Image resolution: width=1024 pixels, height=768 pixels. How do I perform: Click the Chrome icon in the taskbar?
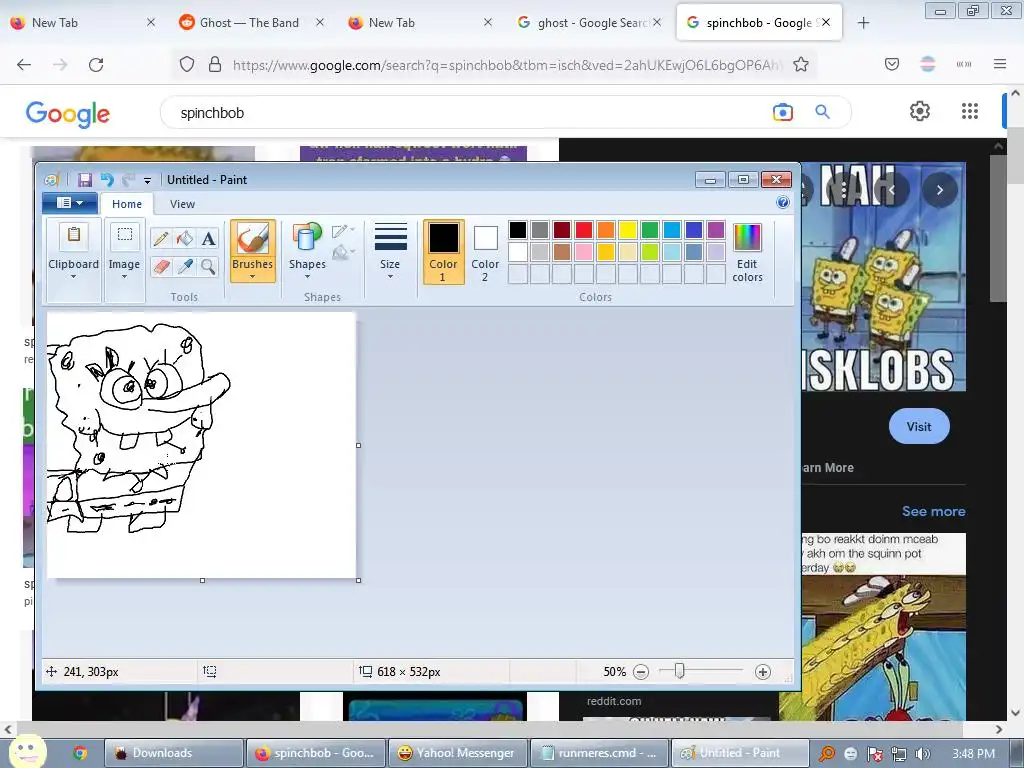click(x=80, y=753)
